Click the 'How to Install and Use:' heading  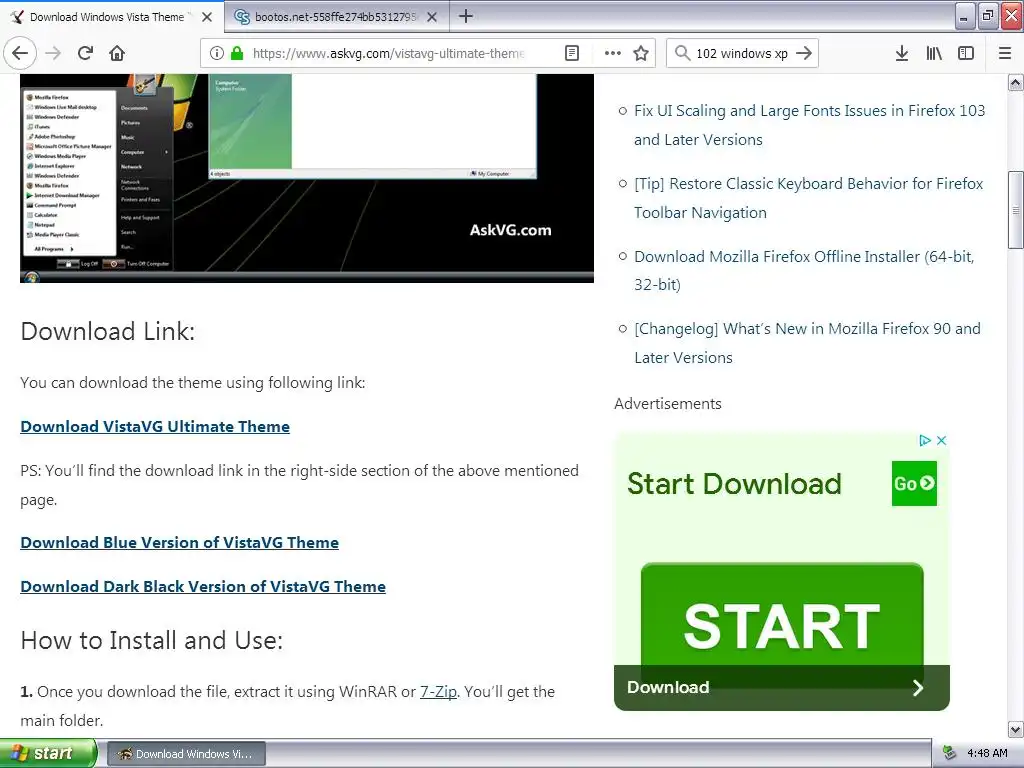point(152,640)
